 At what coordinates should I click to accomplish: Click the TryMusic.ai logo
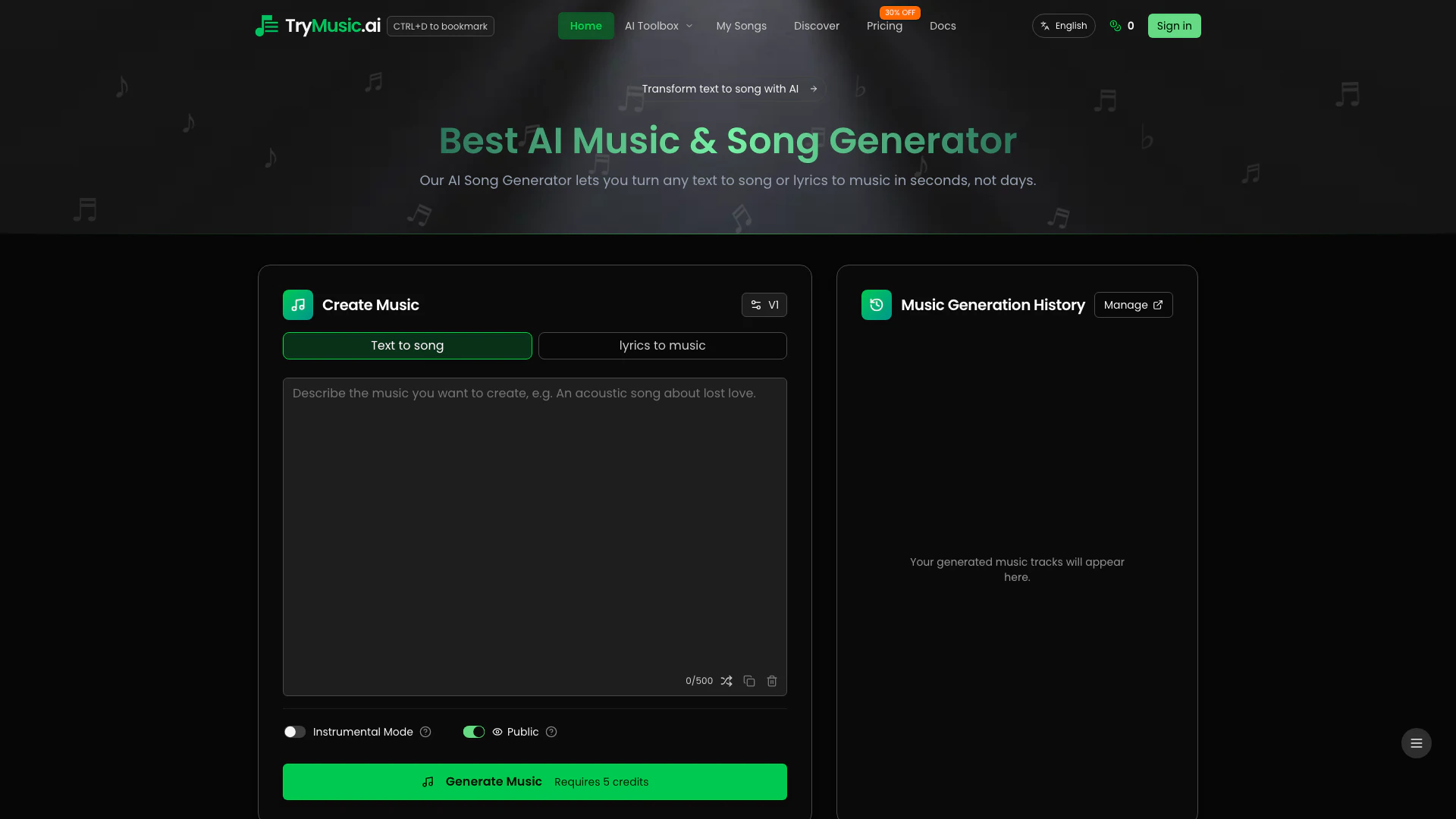click(x=318, y=26)
